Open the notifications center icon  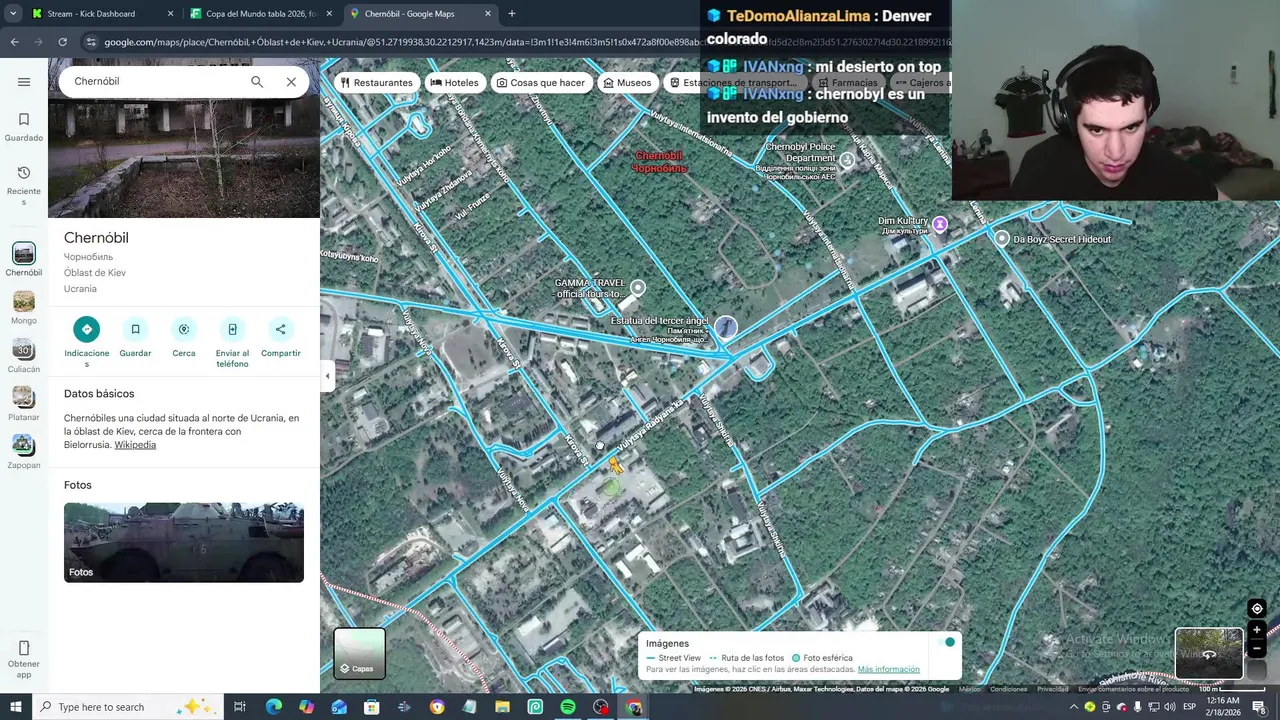coord(1259,707)
